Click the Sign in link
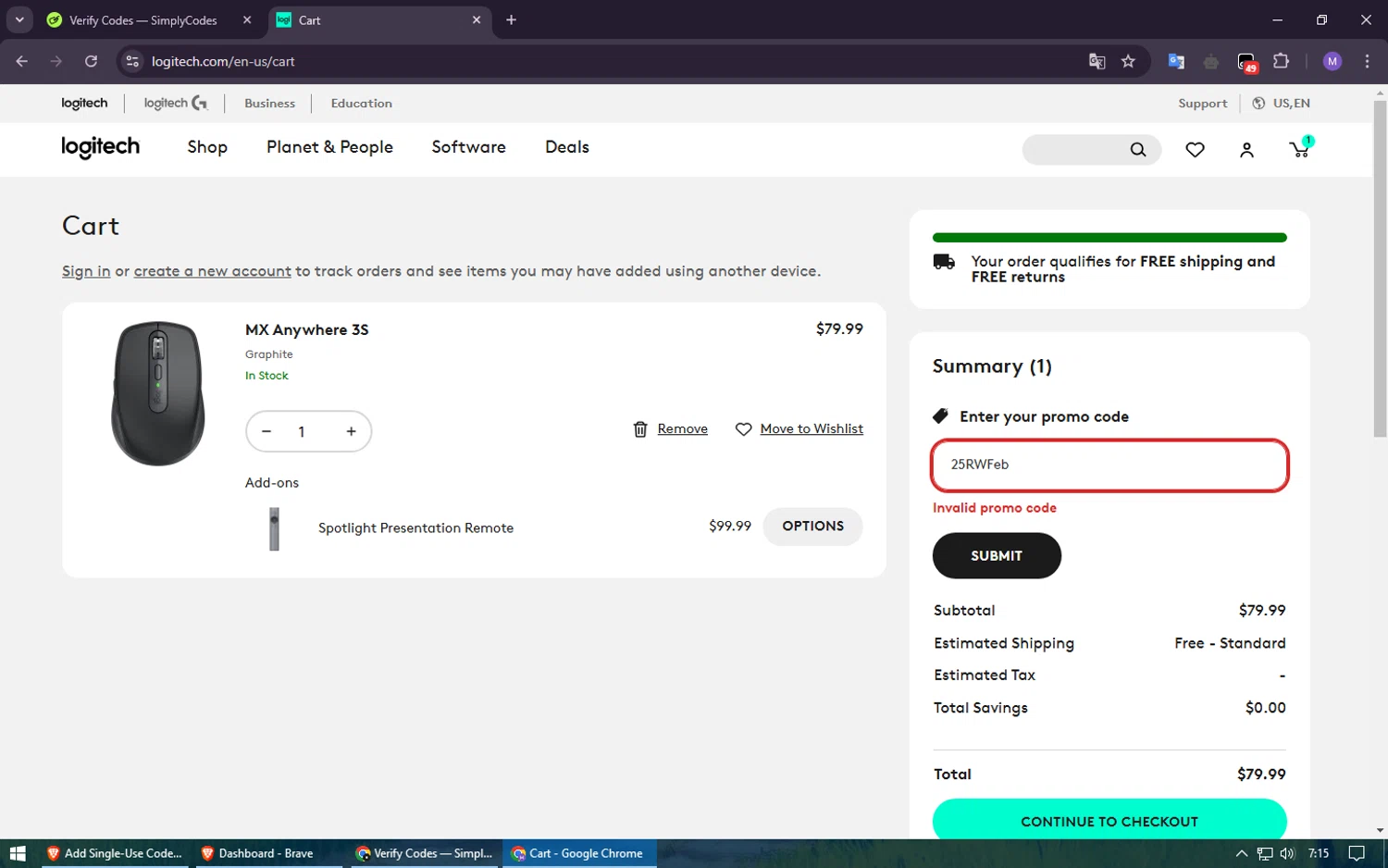This screenshot has width=1388, height=868. point(86,271)
